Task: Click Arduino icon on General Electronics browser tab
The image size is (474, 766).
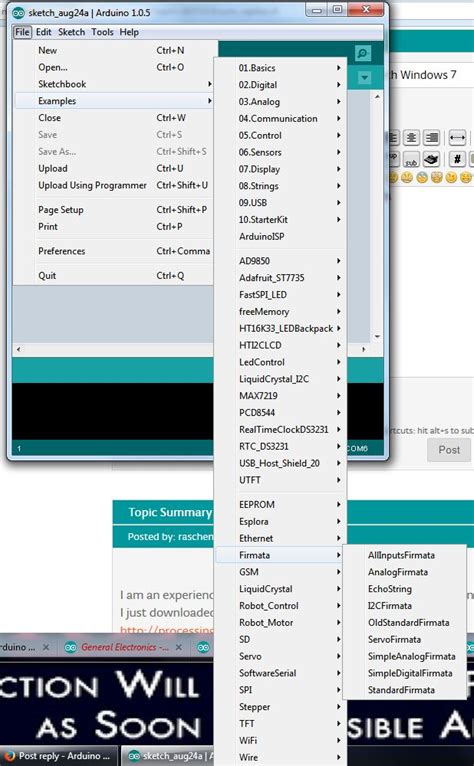Action: (x=70, y=647)
